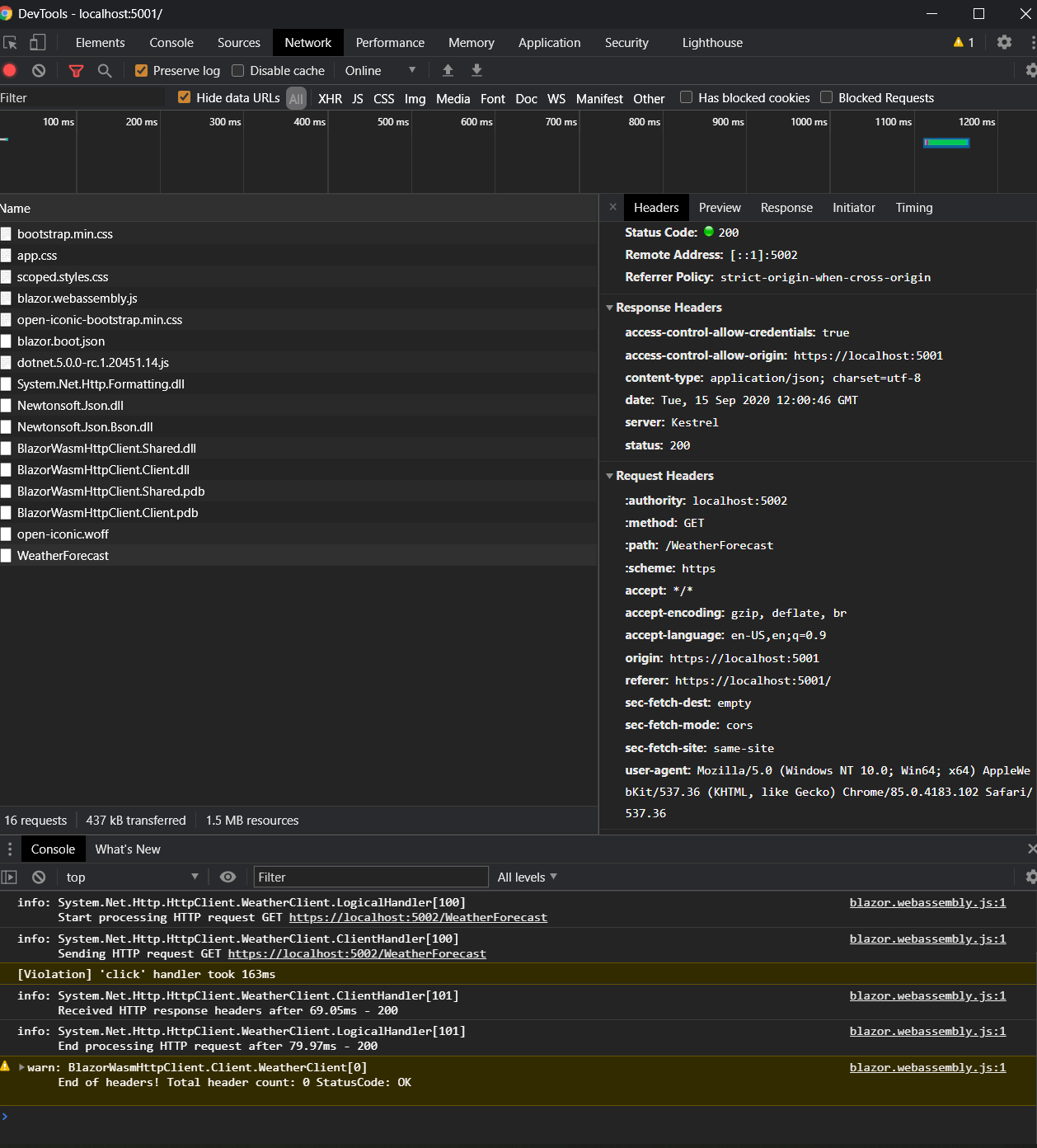The image size is (1037, 1148).
Task: Export HAR using the download icon
Action: [476, 71]
